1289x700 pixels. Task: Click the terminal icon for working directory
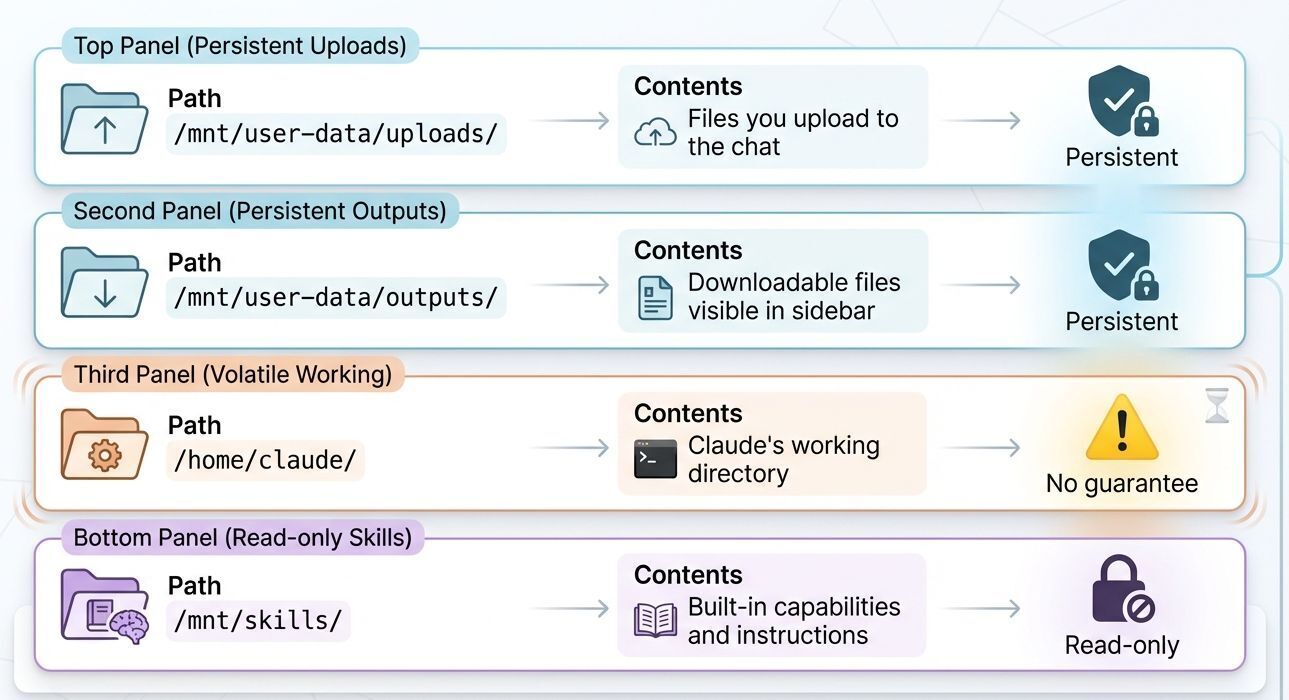[656, 459]
